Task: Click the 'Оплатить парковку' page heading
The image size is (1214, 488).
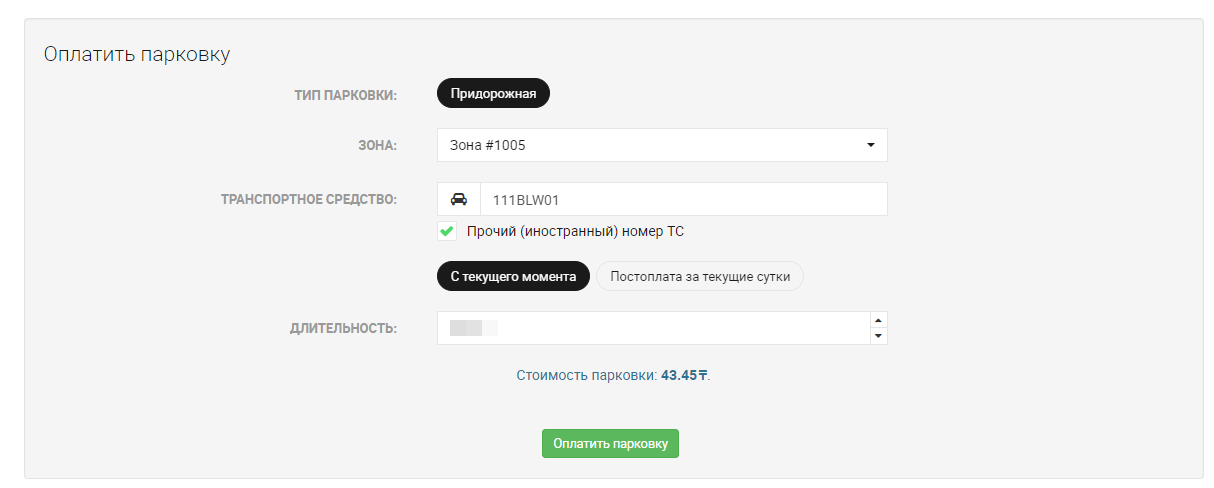Action: (137, 54)
